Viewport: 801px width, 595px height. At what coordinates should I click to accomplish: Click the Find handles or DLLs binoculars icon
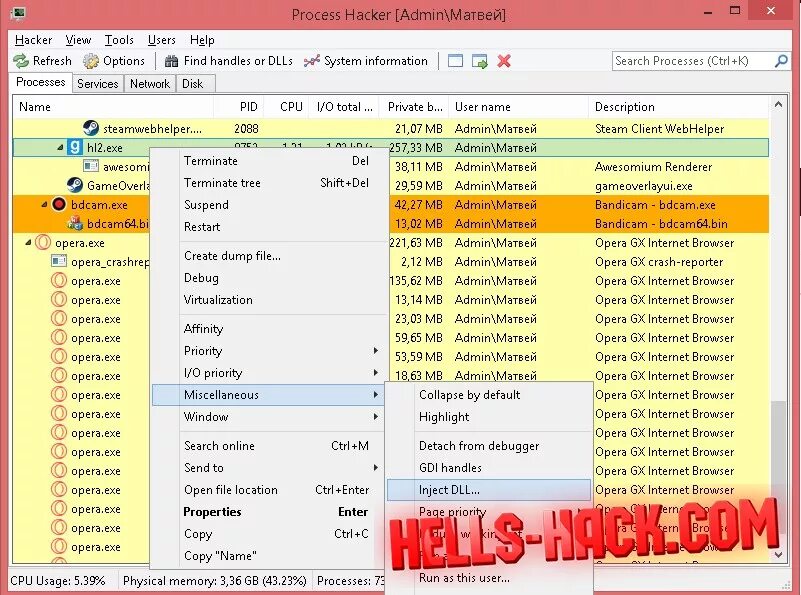click(x=172, y=61)
